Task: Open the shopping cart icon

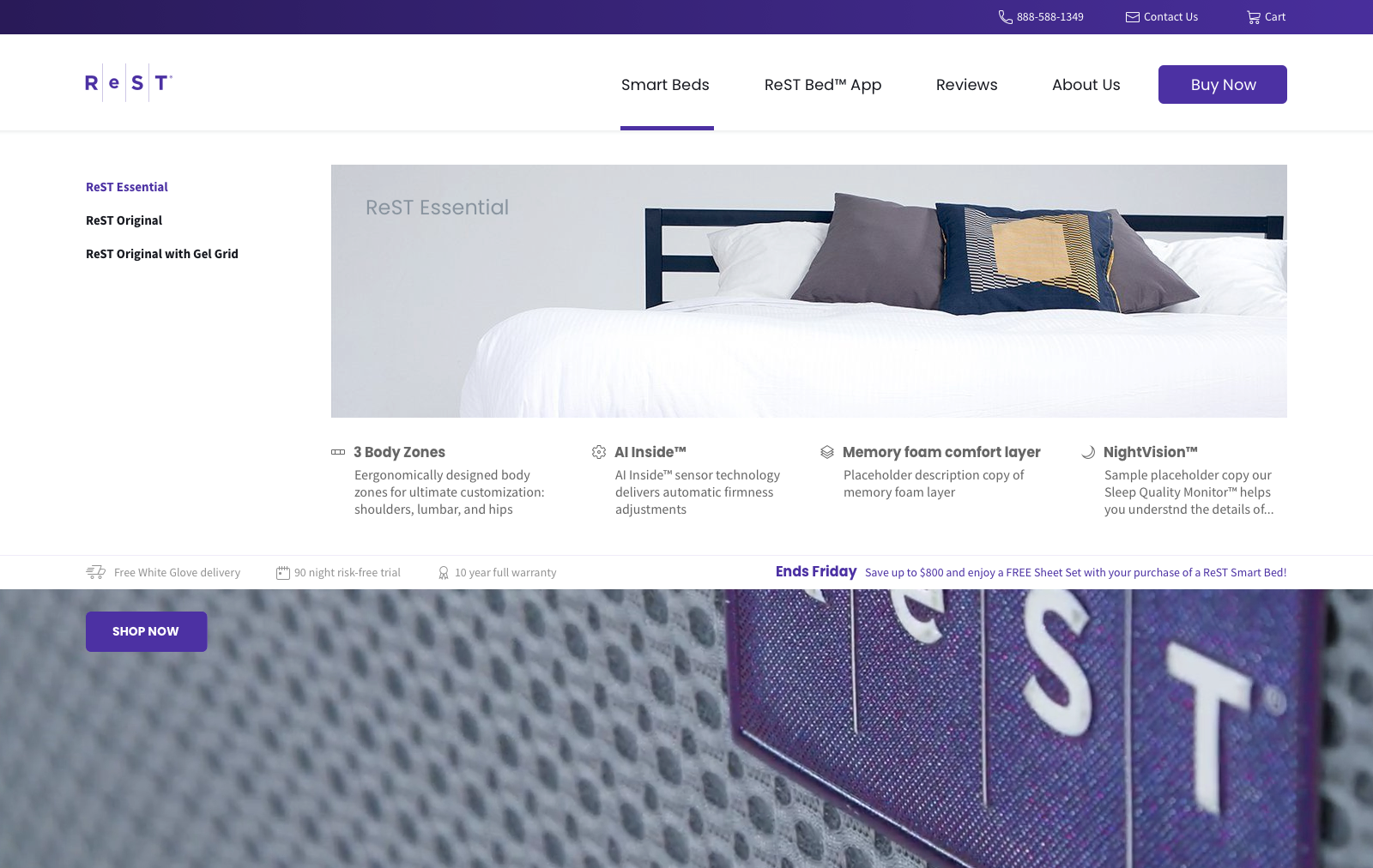Action: [1254, 17]
